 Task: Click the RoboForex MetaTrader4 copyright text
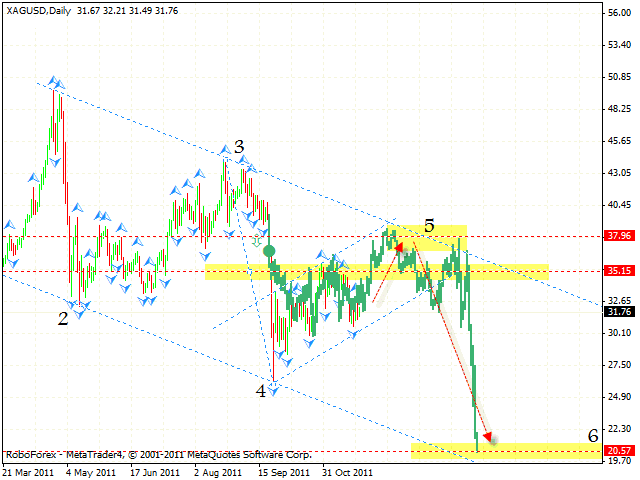tap(158, 453)
